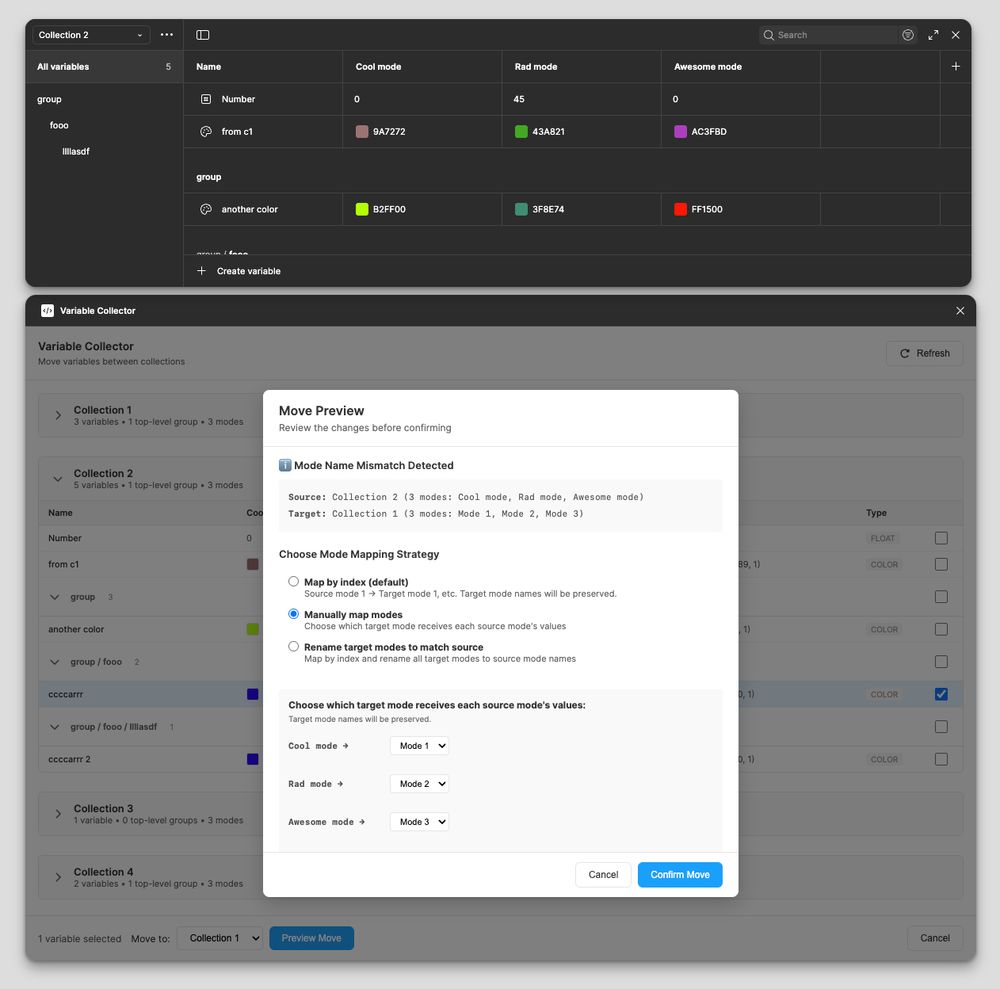Click the Type column header in the plugin
The width and height of the screenshot is (1000, 989).
pyautogui.click(x=876, y=513)
